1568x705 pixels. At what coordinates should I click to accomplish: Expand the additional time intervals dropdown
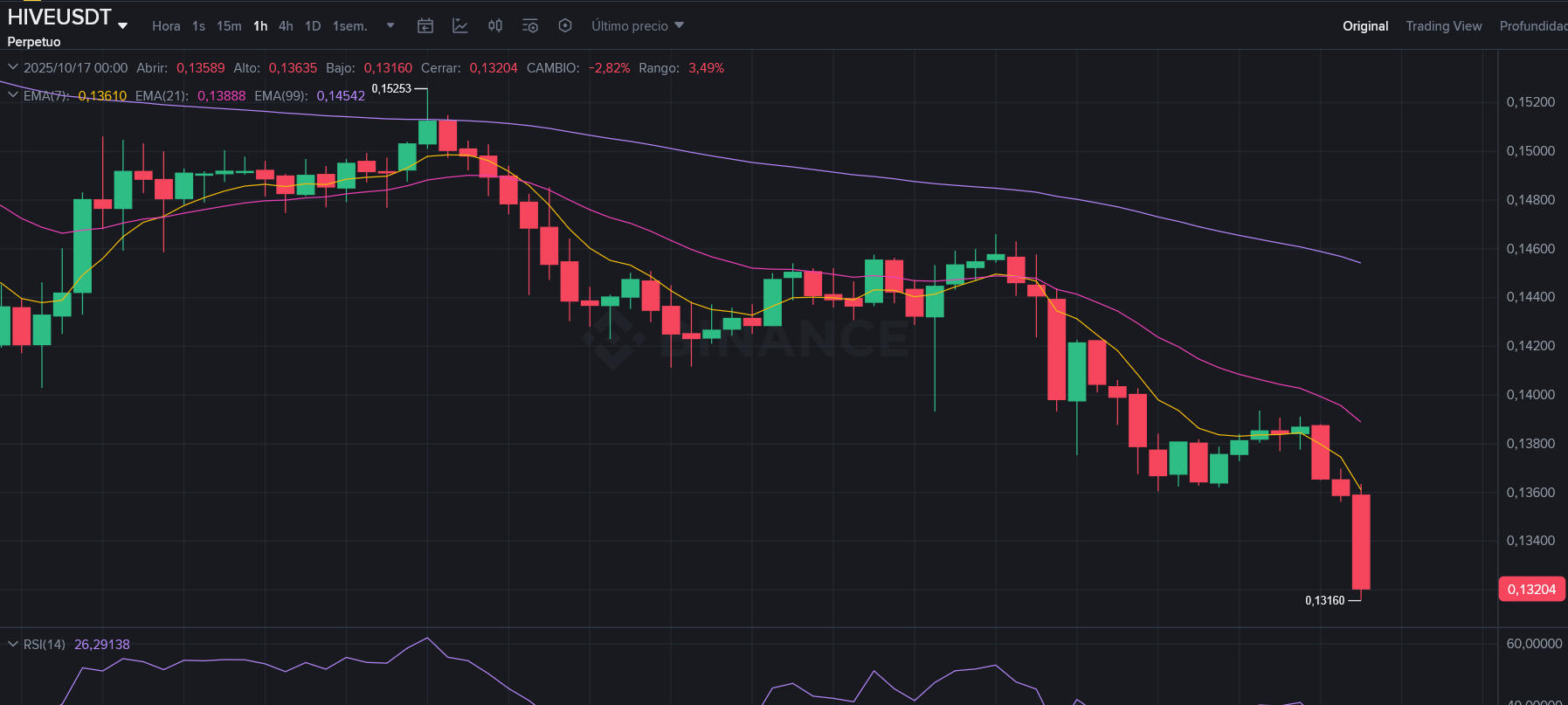[x=390, y=26]
